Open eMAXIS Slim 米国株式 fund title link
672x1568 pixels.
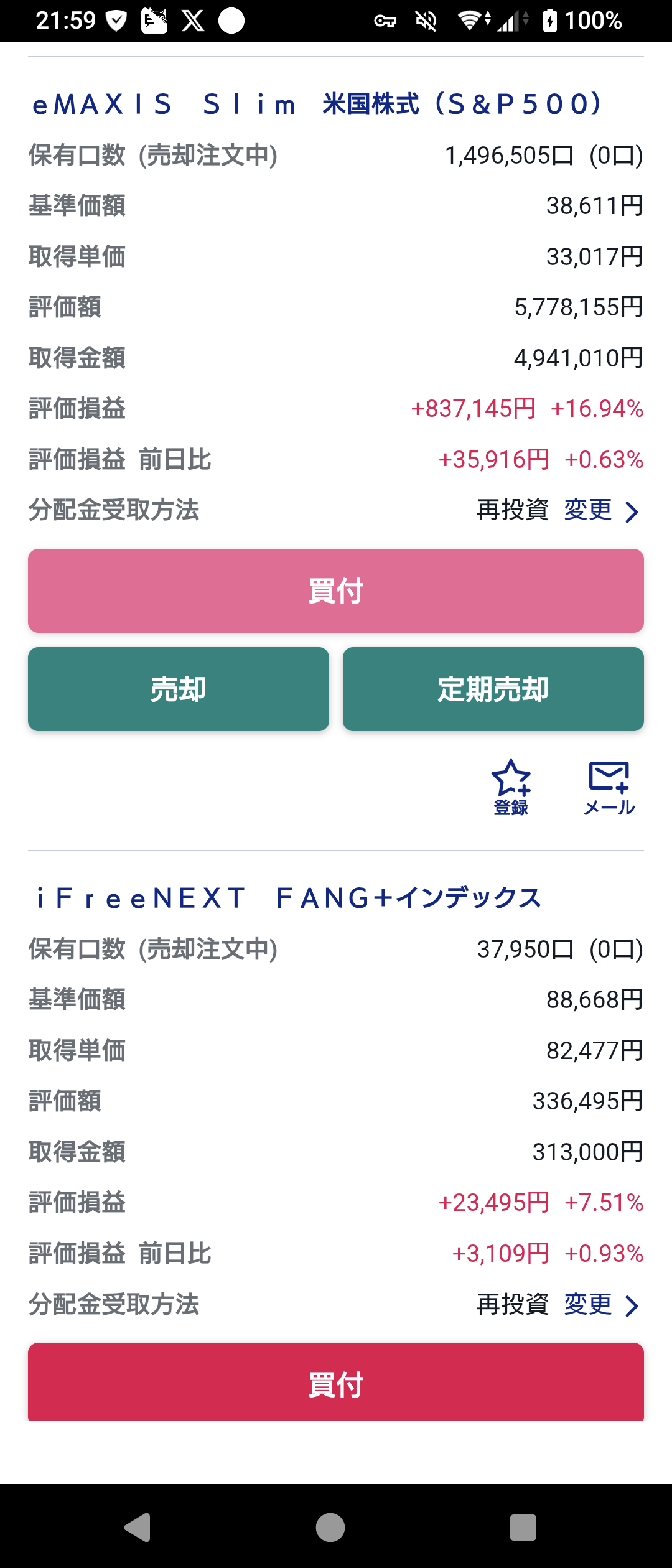click(317, 105)
